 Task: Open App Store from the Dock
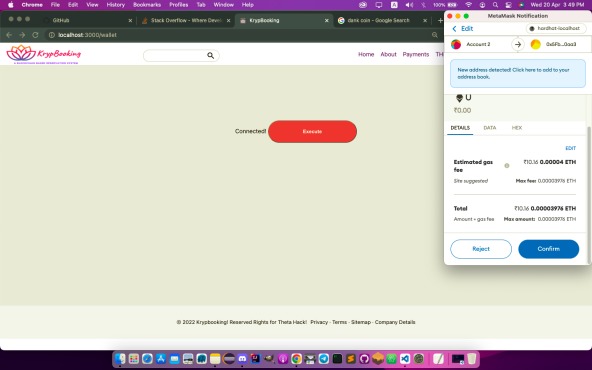[161, 358]
